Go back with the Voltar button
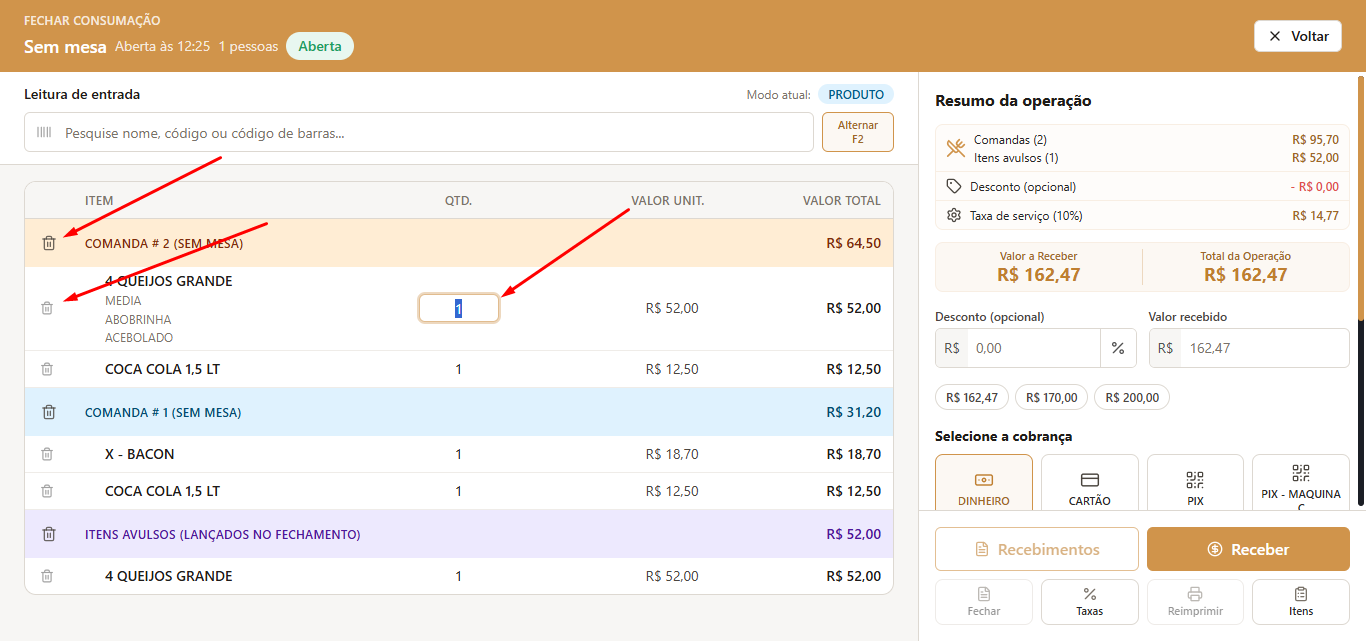Screen dimensions: 1366x641 1298,36
